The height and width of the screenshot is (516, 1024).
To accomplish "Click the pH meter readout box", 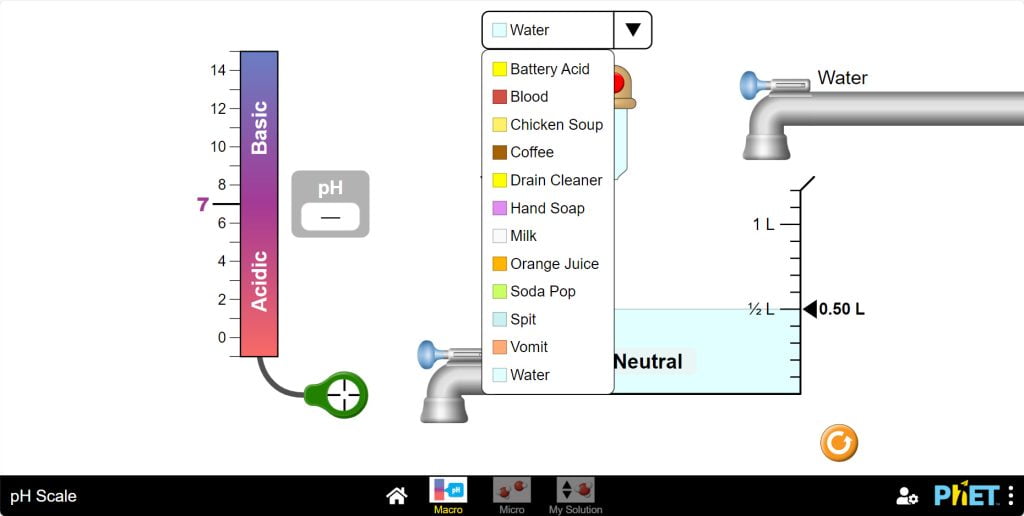I will (330, 216).
